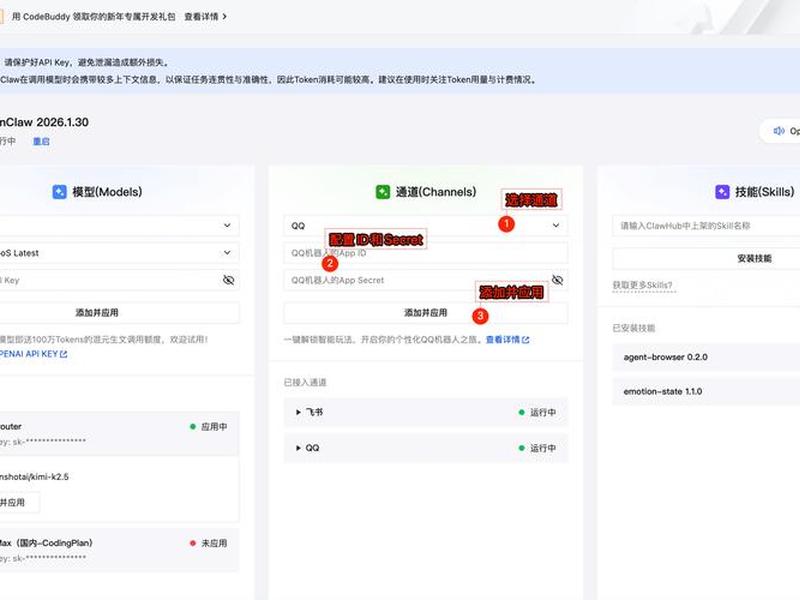This screenshot has height=600, width=800.
Task: Open 查看详情 link in the CodeBuddy banner
Action: click(201, 17)
